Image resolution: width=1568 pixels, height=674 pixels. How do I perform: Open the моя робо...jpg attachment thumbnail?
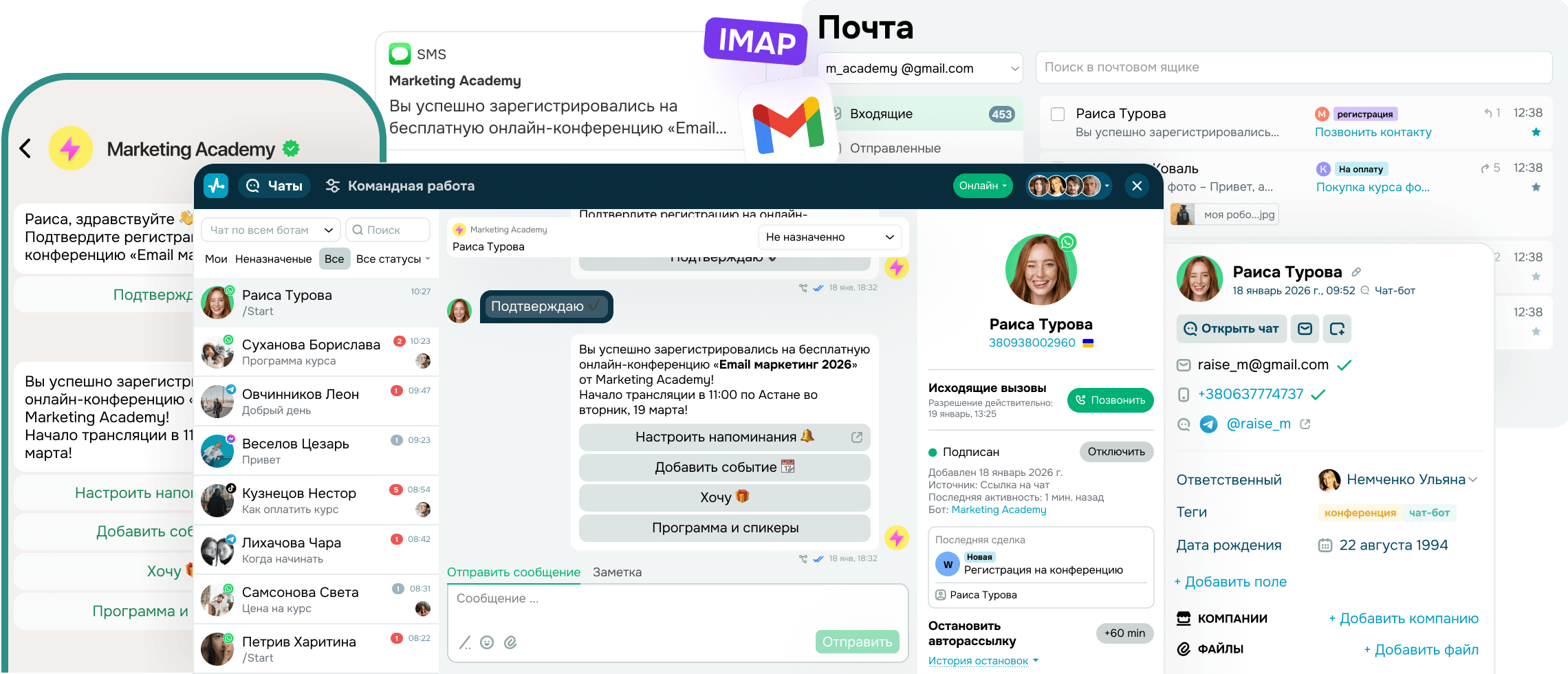pyautogui.click(x=1224, y=215)
